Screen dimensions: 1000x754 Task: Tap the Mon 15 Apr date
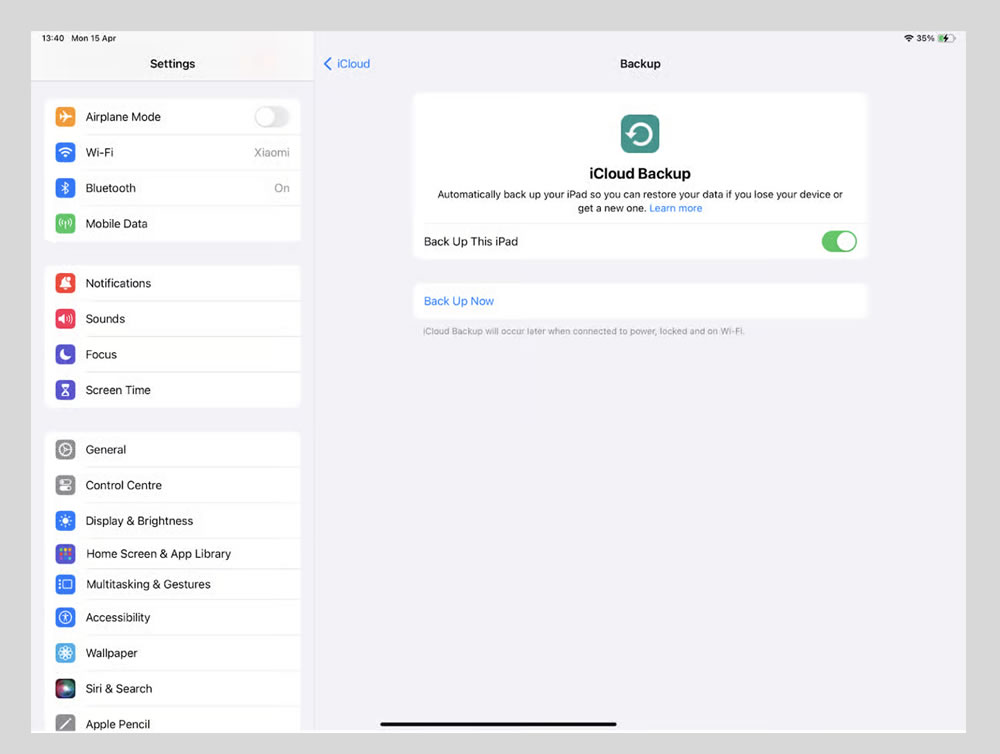(94, 38)
